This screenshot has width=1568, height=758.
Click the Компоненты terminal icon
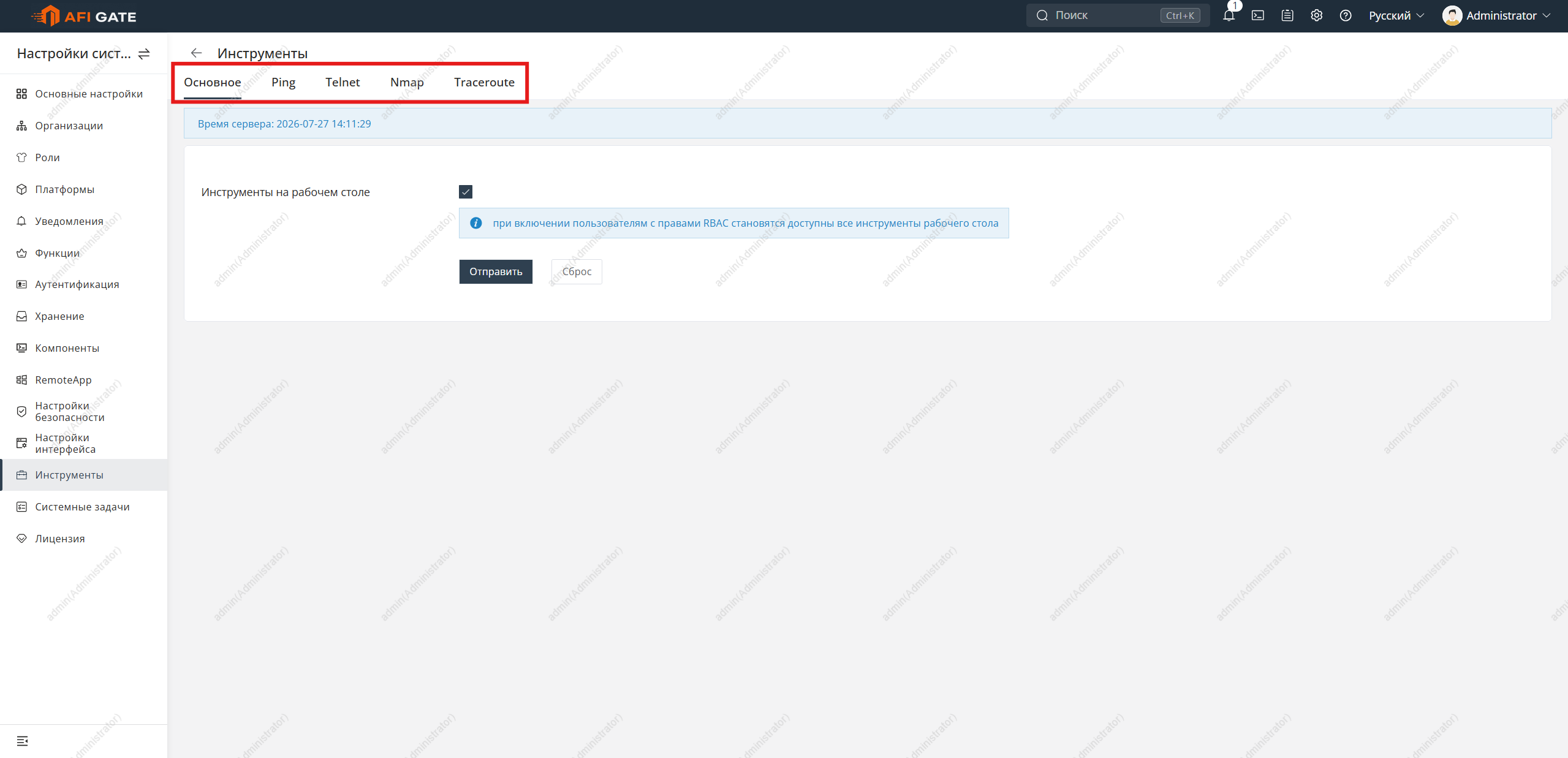[x=21, y=348]
